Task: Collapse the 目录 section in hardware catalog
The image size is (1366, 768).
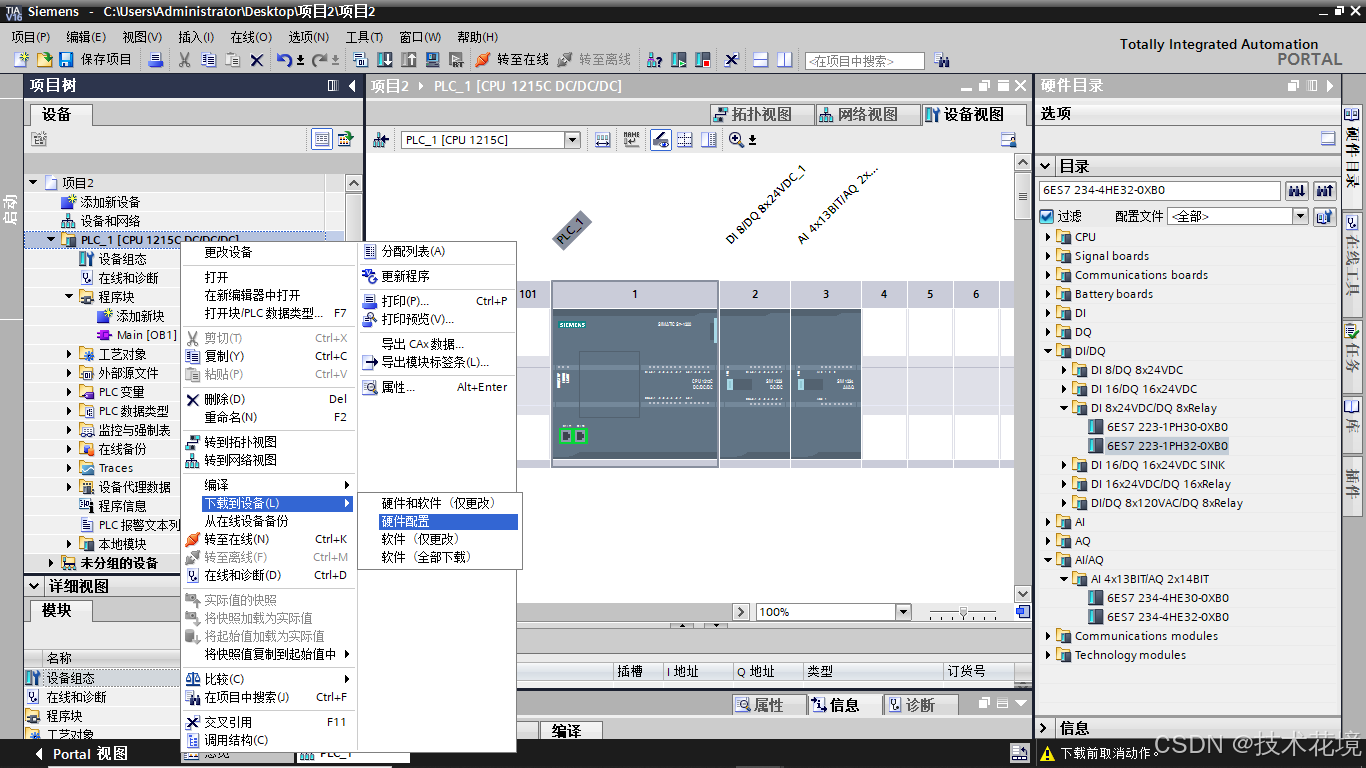Action: (1046, 166)
